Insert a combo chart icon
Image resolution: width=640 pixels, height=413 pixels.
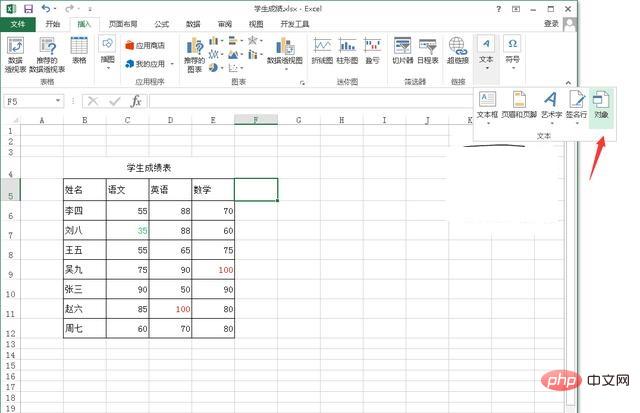253,54
